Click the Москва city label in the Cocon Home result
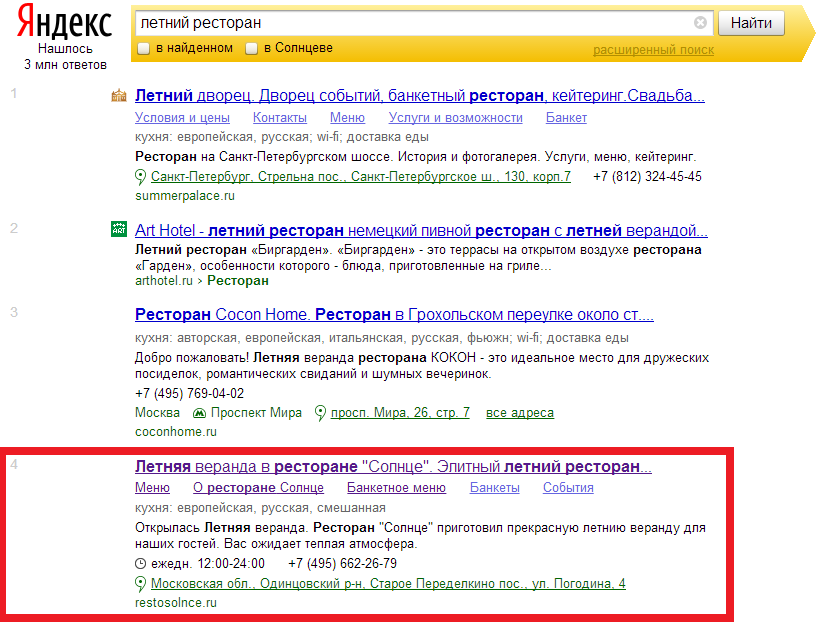This screenshot has width=816, height=627. click(x=157, y=413)
